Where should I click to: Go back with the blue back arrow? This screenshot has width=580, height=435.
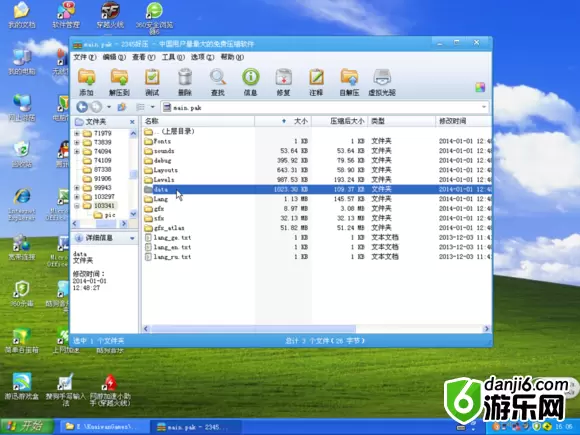pyautogui.click(x=82, y=107)
